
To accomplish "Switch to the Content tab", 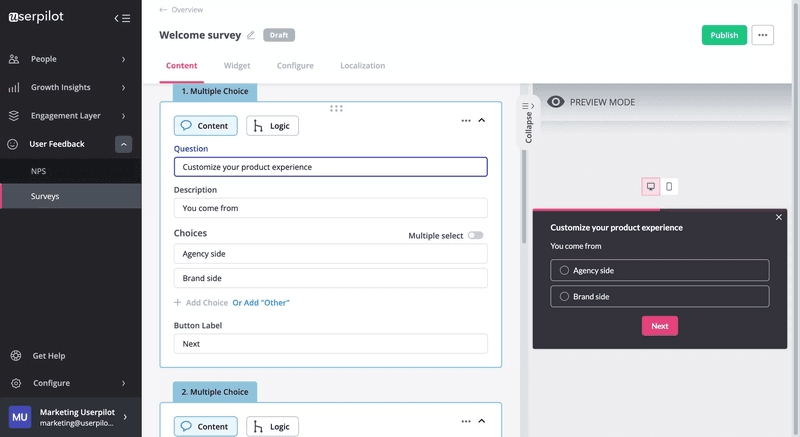I will (182, 66).
